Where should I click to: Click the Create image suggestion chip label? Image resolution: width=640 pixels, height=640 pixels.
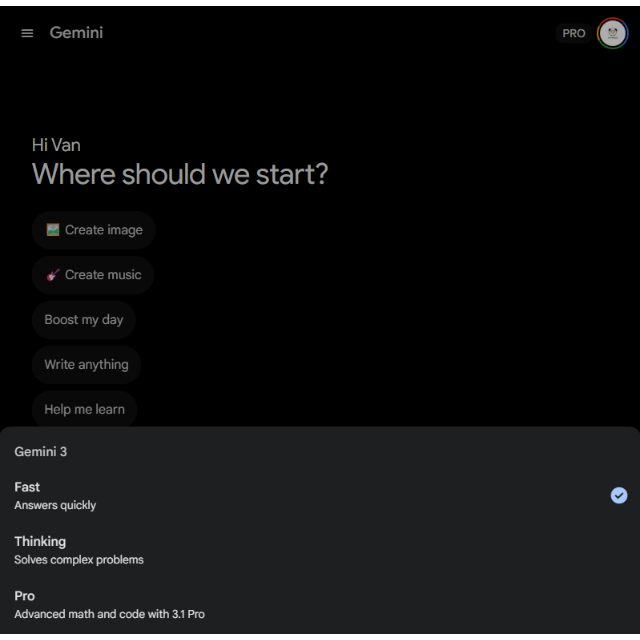(104, 230)
